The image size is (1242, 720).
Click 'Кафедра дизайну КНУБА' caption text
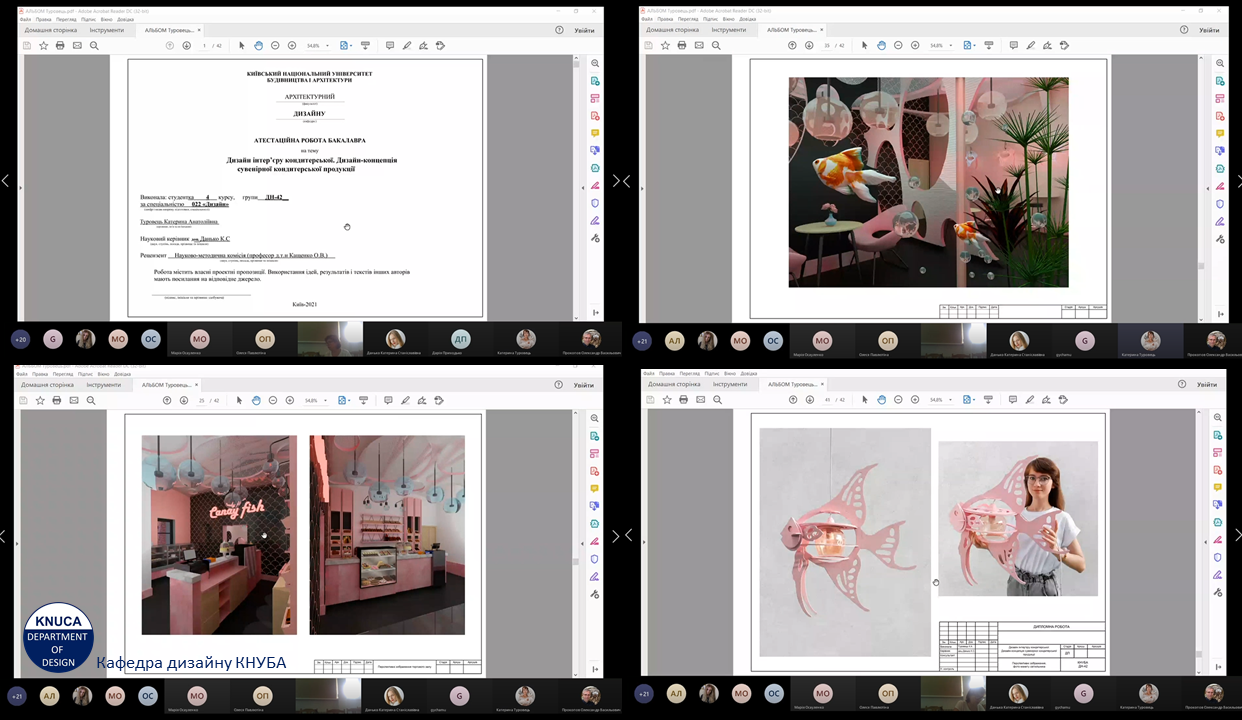191,663
